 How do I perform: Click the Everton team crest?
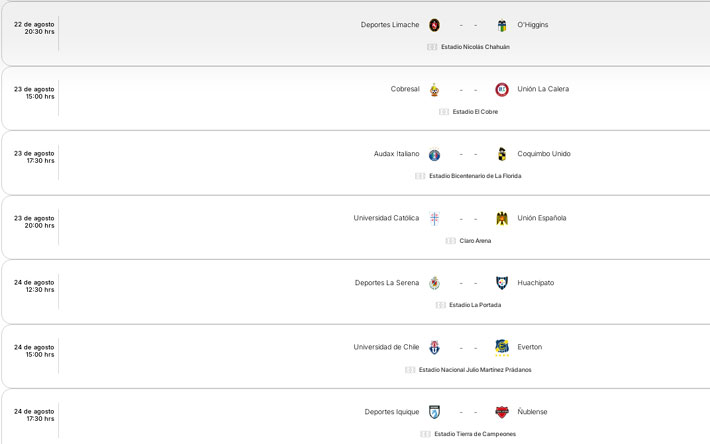pyautogui.click(x=502, y=347)
